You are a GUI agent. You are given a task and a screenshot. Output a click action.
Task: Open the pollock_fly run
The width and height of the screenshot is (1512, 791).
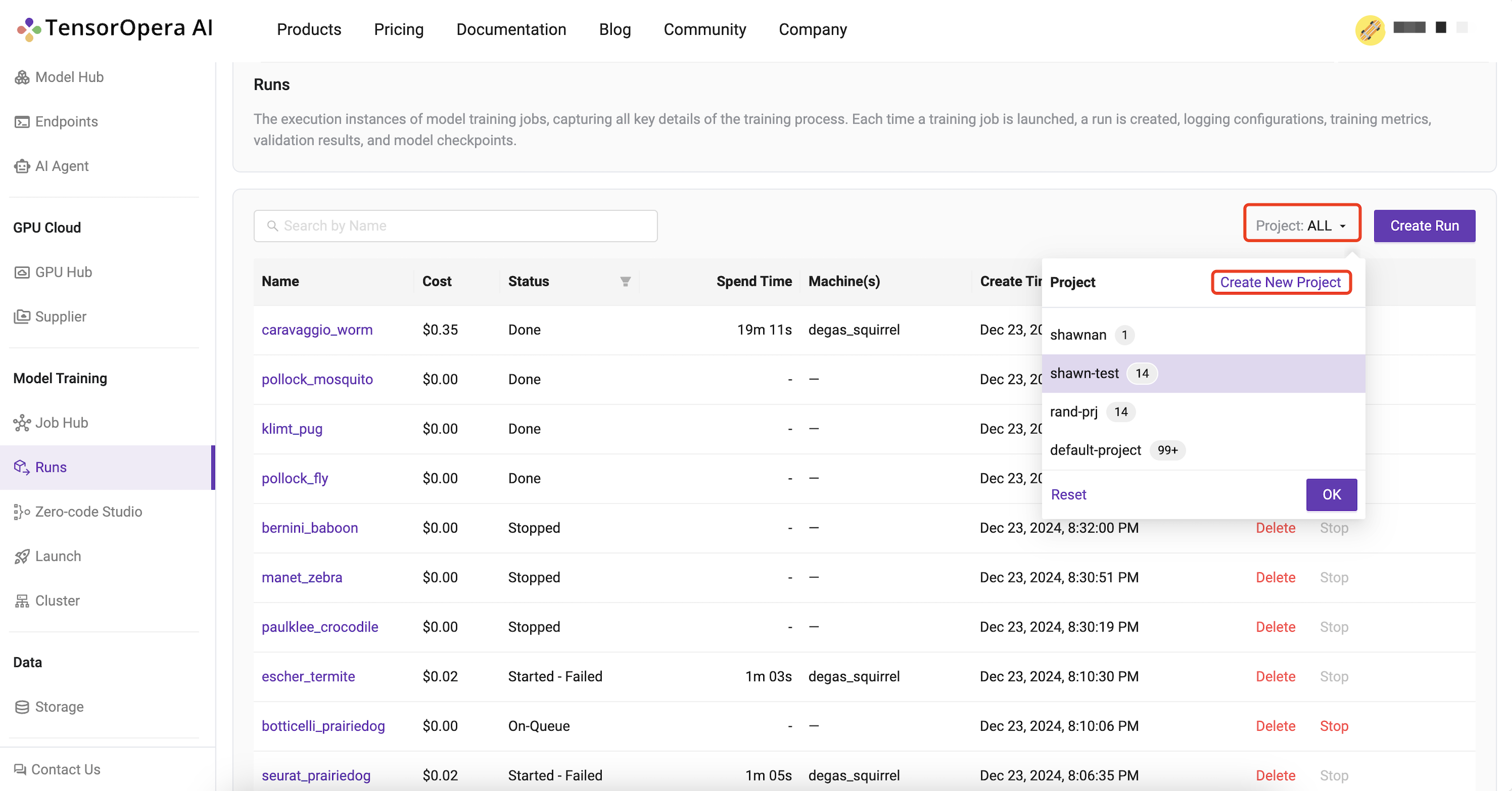click(295, 478)
